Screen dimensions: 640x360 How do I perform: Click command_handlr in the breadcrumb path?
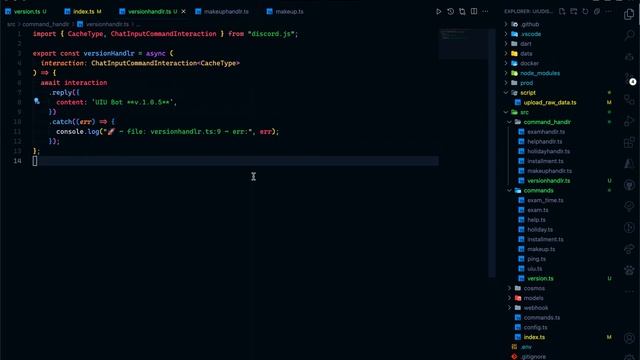46,24
